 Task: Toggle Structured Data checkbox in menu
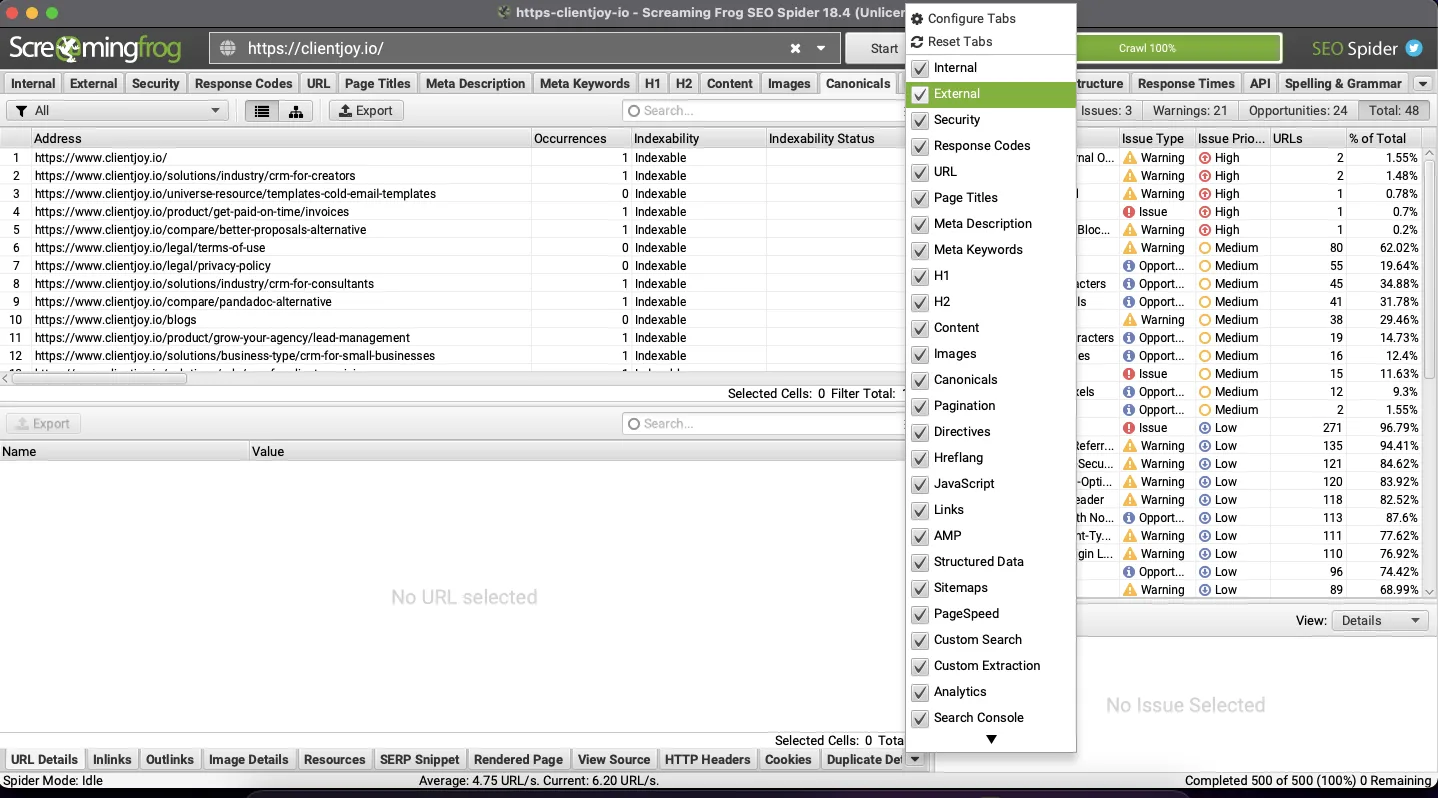pyautogui.click(x=920, y=562)
